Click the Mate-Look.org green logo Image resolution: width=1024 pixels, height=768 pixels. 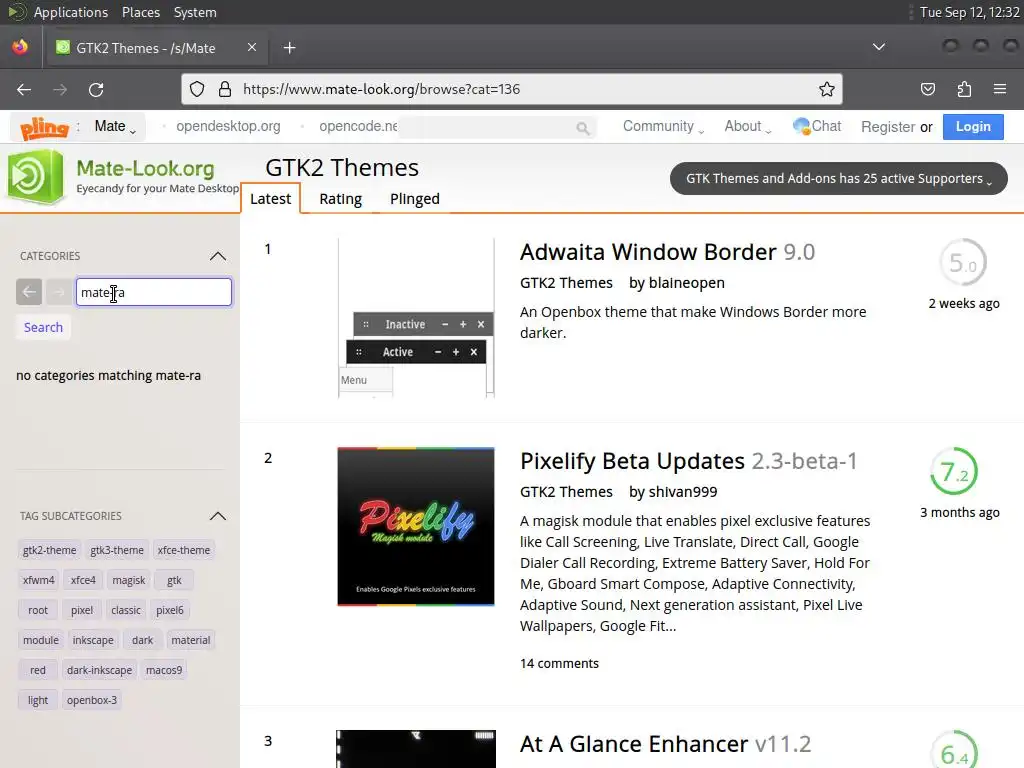(x=36, y=176)
